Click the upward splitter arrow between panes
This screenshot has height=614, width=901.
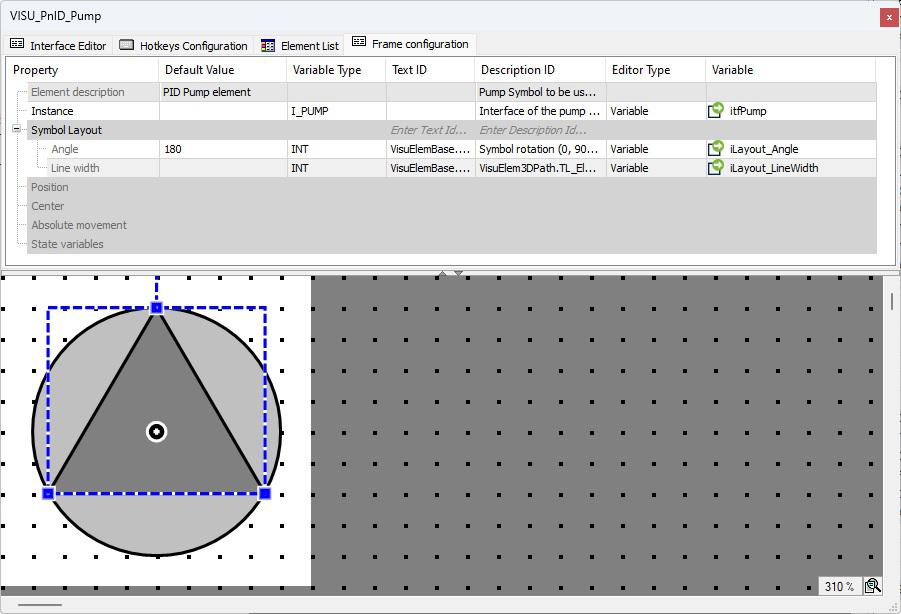tap(443, 270)
